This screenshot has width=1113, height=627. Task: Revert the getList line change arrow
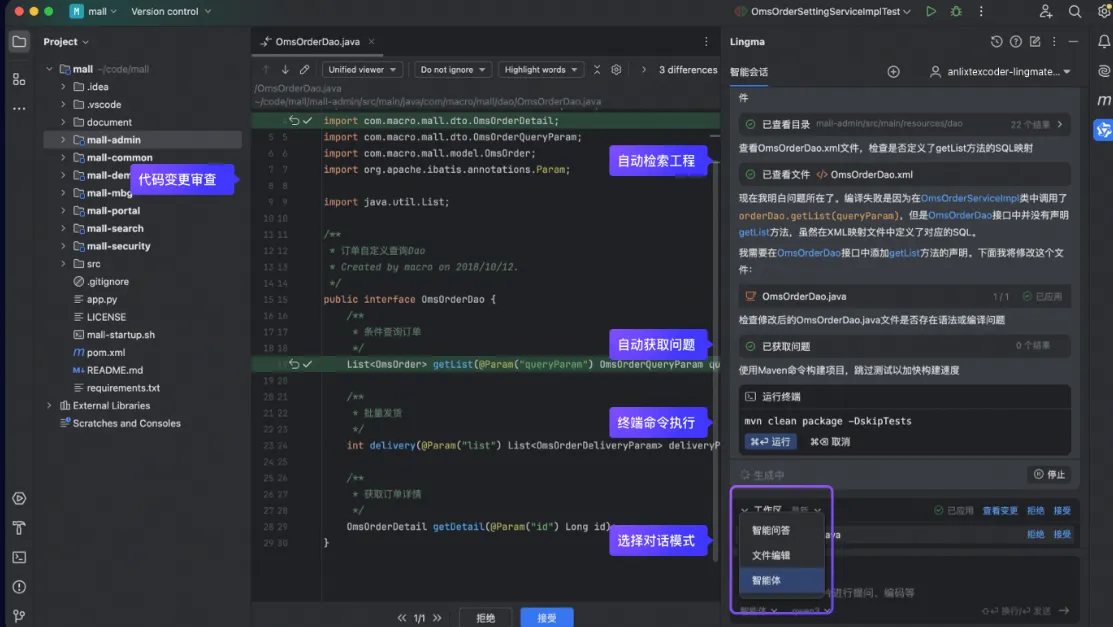tap(294, 364)
